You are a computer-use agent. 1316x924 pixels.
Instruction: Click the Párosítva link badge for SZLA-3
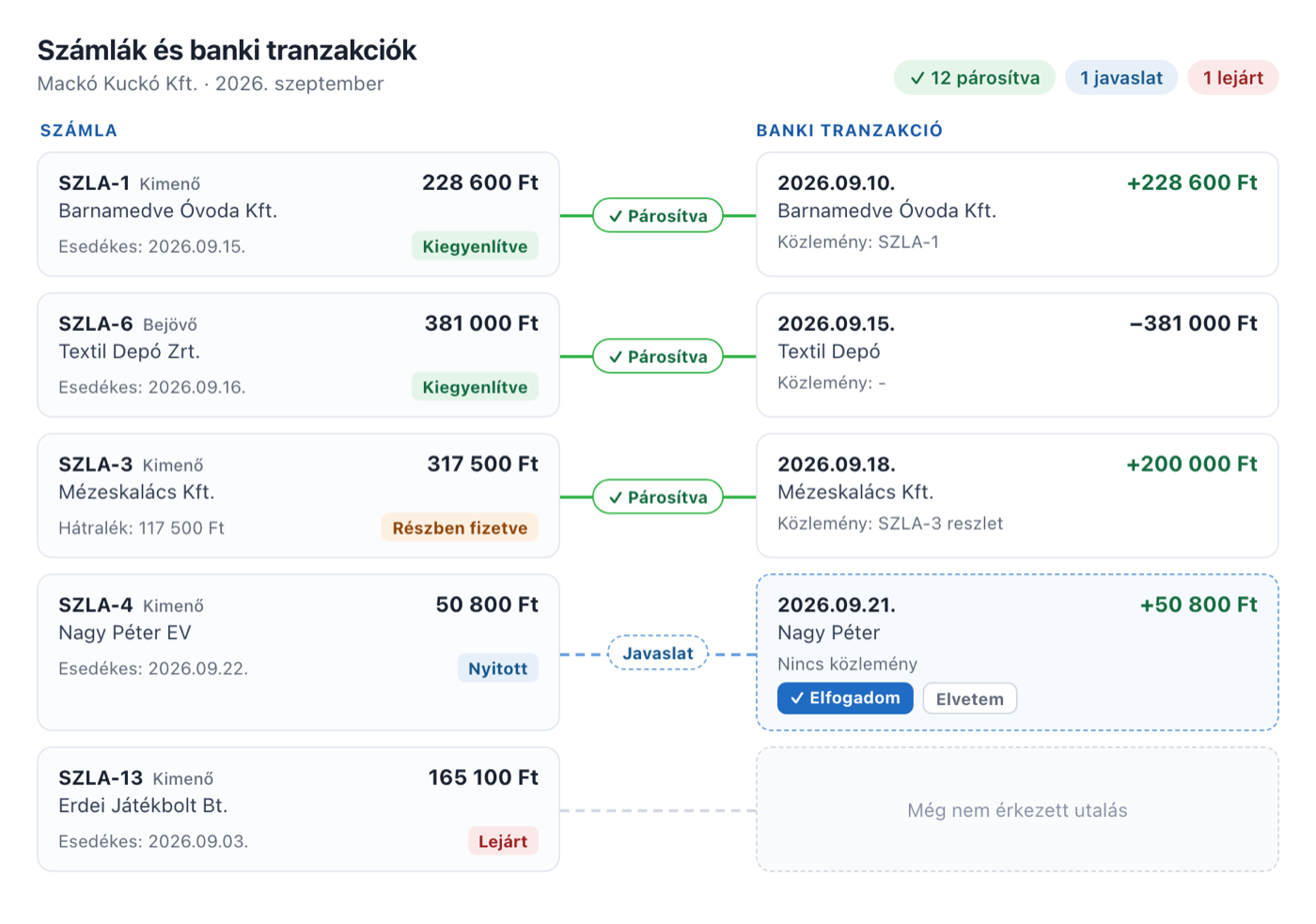[658, 497]
